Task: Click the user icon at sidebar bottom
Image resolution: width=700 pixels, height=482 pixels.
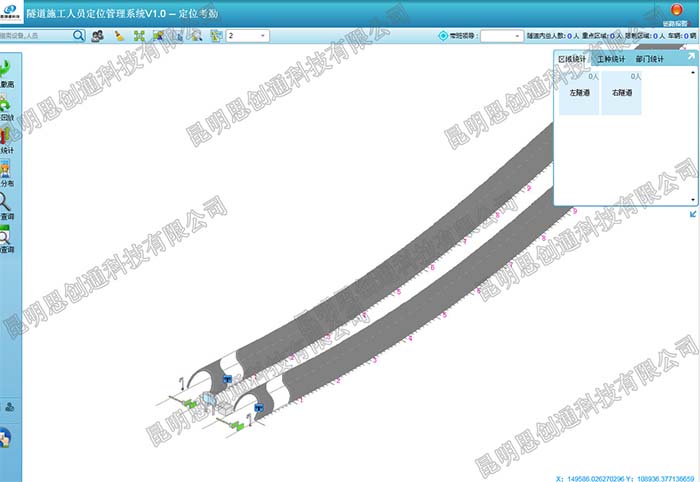Action: point(9,407)
